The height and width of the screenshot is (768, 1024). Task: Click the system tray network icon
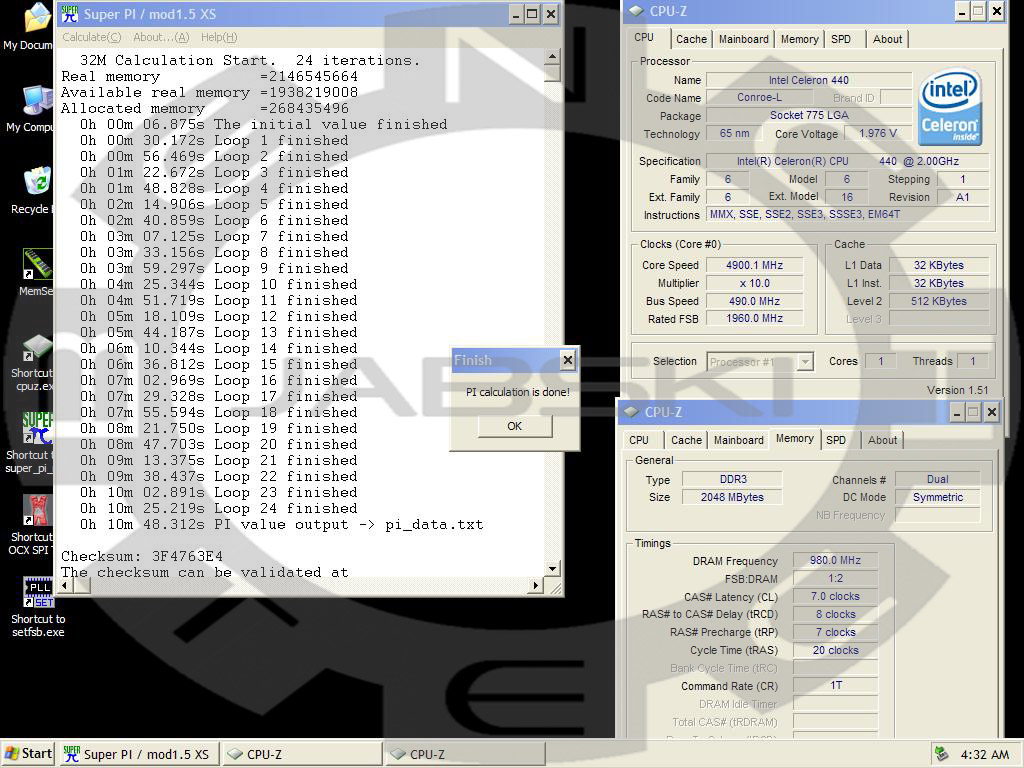941,754
